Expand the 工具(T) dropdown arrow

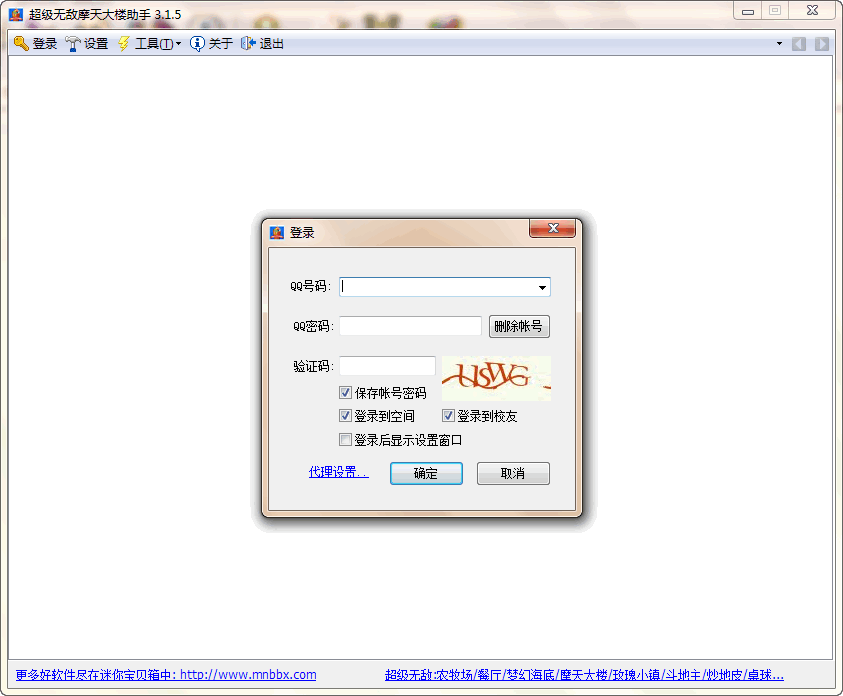pos(177,43)
